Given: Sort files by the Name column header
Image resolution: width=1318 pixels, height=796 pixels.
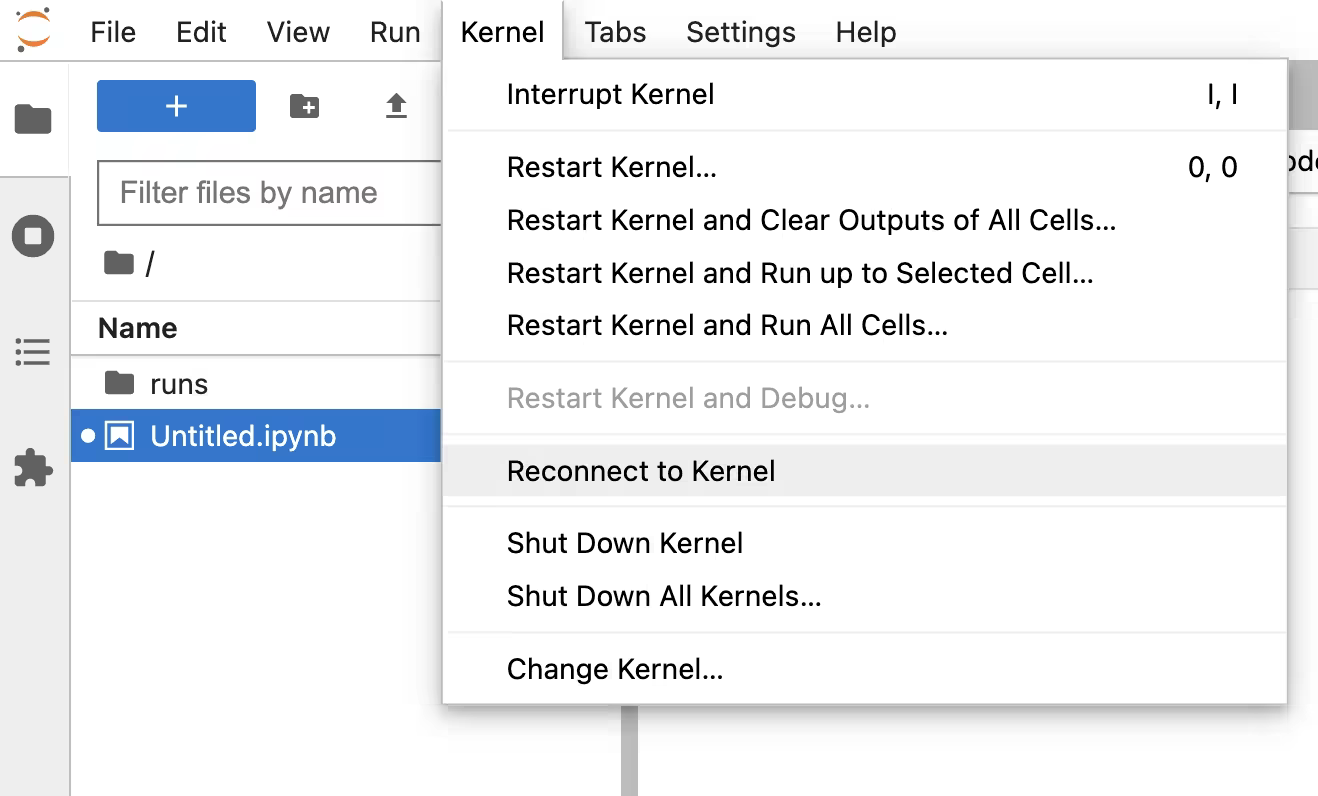Looking at the screenshot, I should coord(137,328).
